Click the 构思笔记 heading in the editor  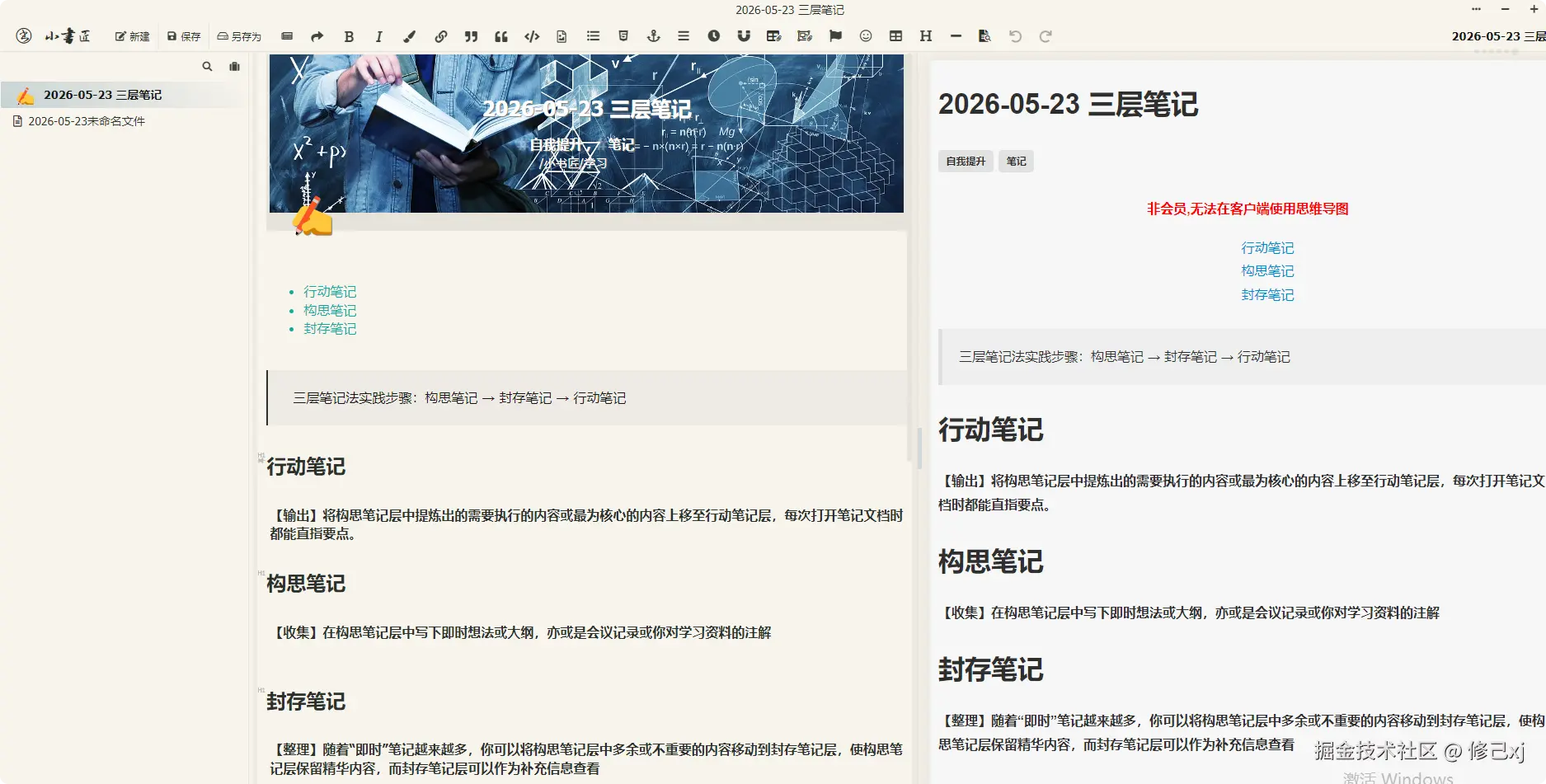(306, 584)
